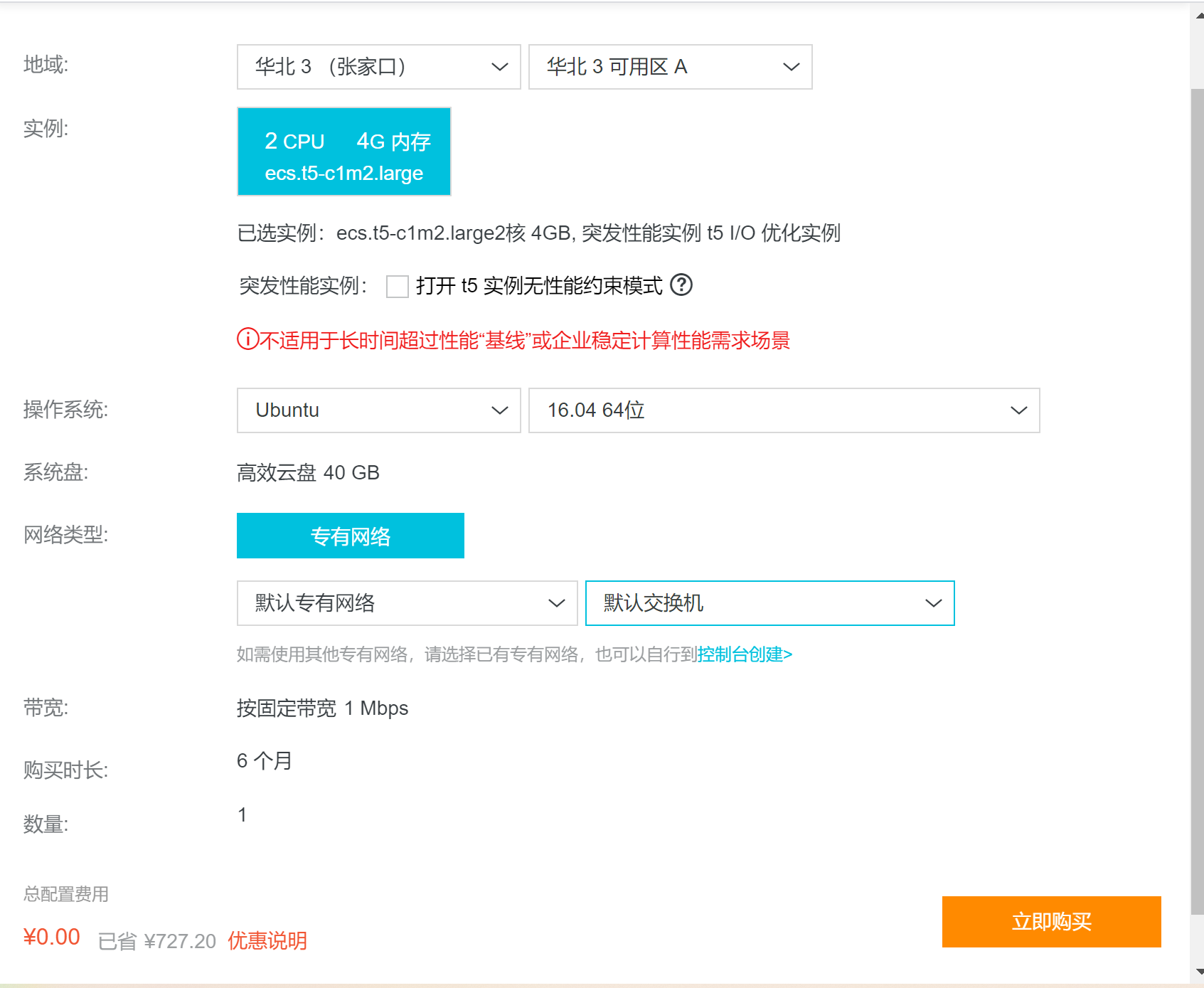Enable t5 实例无性能约束模式 checkbox

tap(397, 286)
